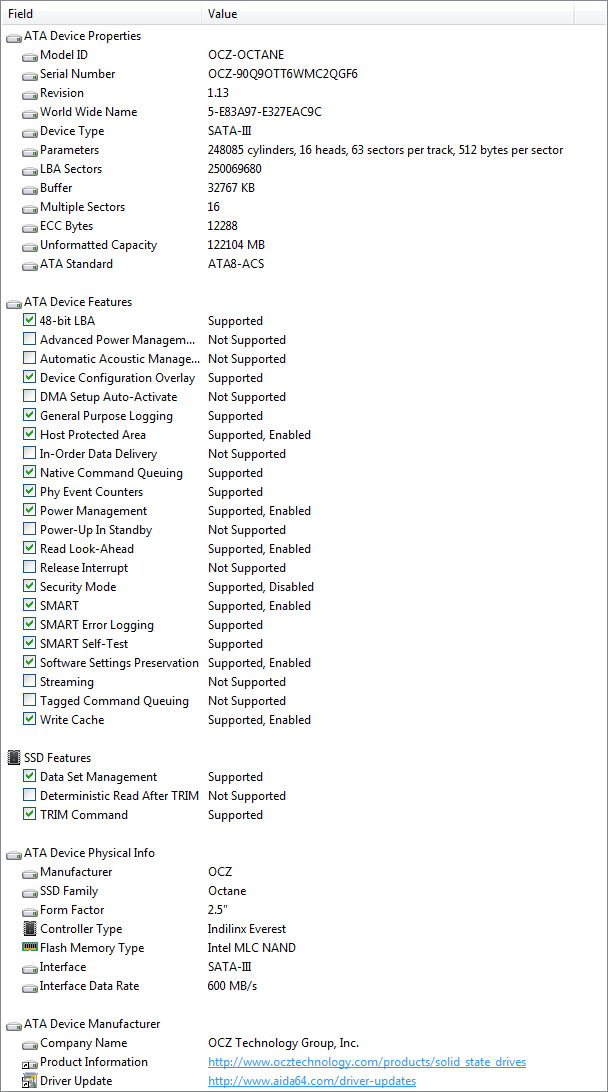
Task: Toggle the 48-bit LBA checkbox
Action: [29, 320]
